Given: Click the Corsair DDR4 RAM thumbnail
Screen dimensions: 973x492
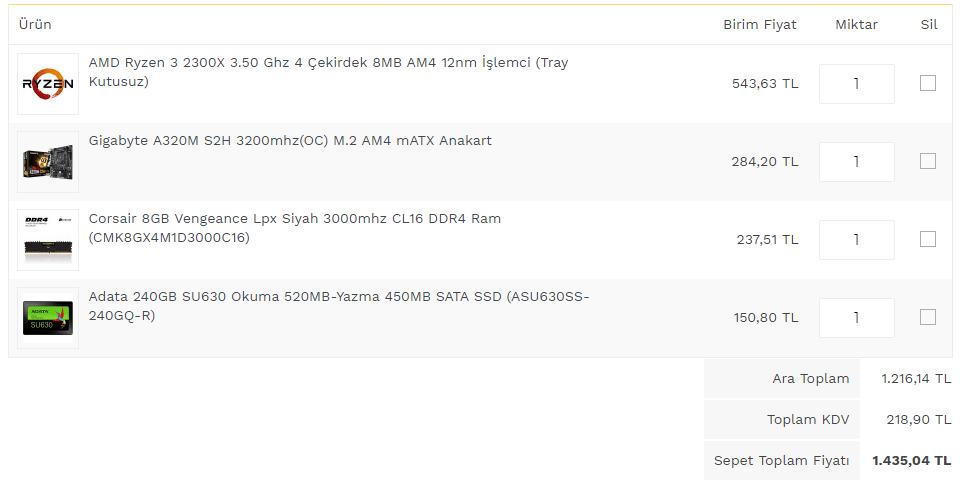Looking at the screenshot, I should click(x=48, y=240).
